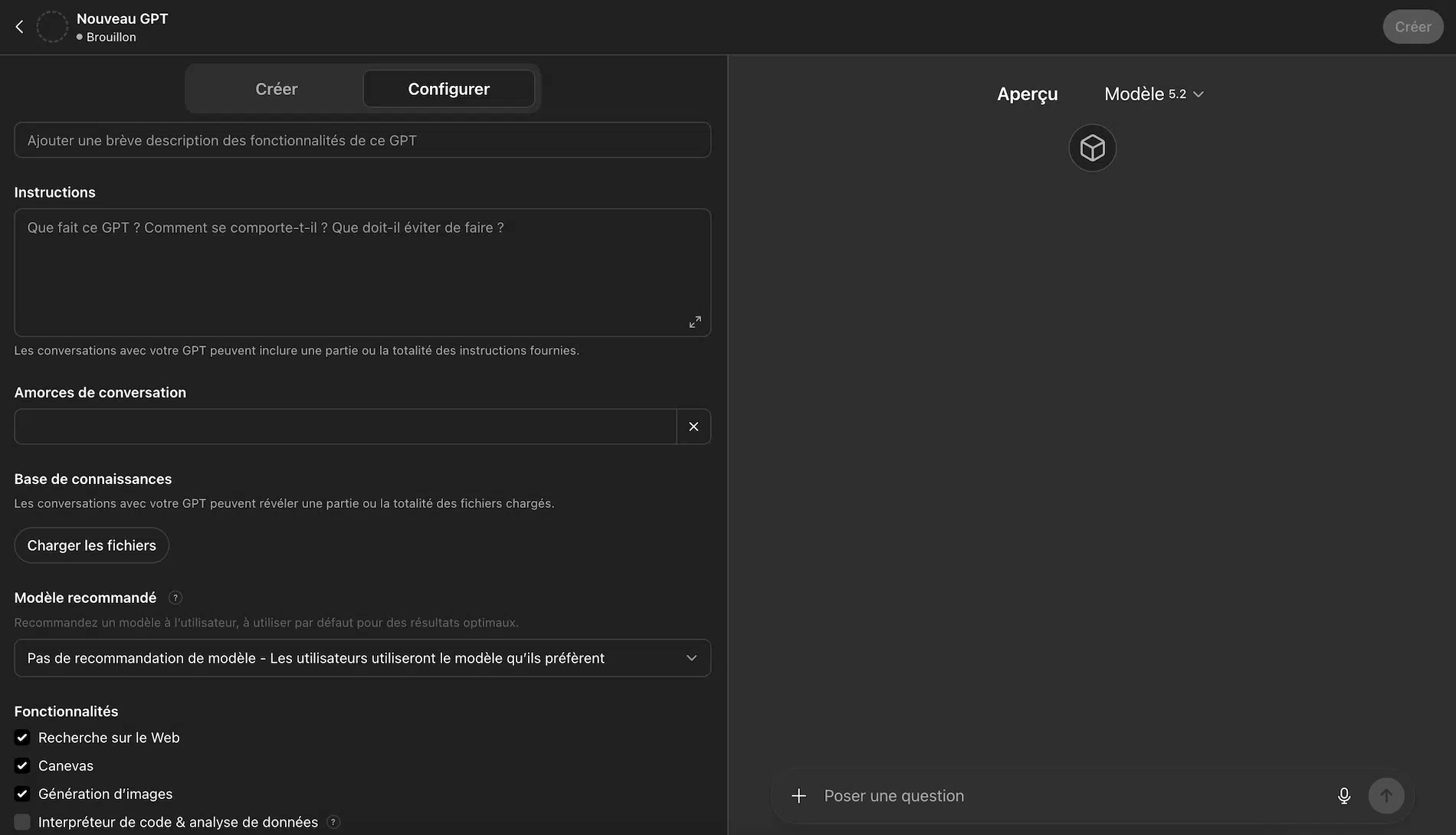Click the Créer button to publish

[x=1412, y=26]
